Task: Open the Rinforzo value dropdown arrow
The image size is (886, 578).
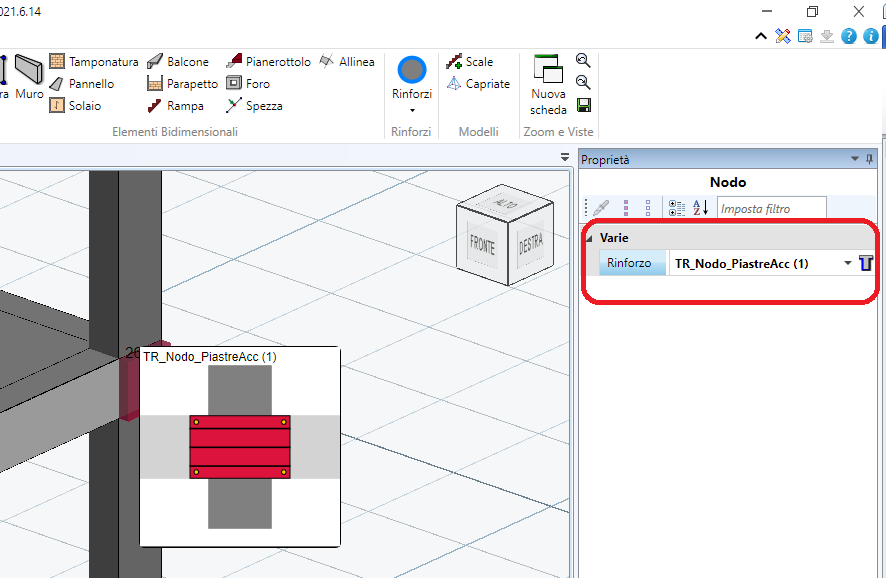Action: pos(848,263)
